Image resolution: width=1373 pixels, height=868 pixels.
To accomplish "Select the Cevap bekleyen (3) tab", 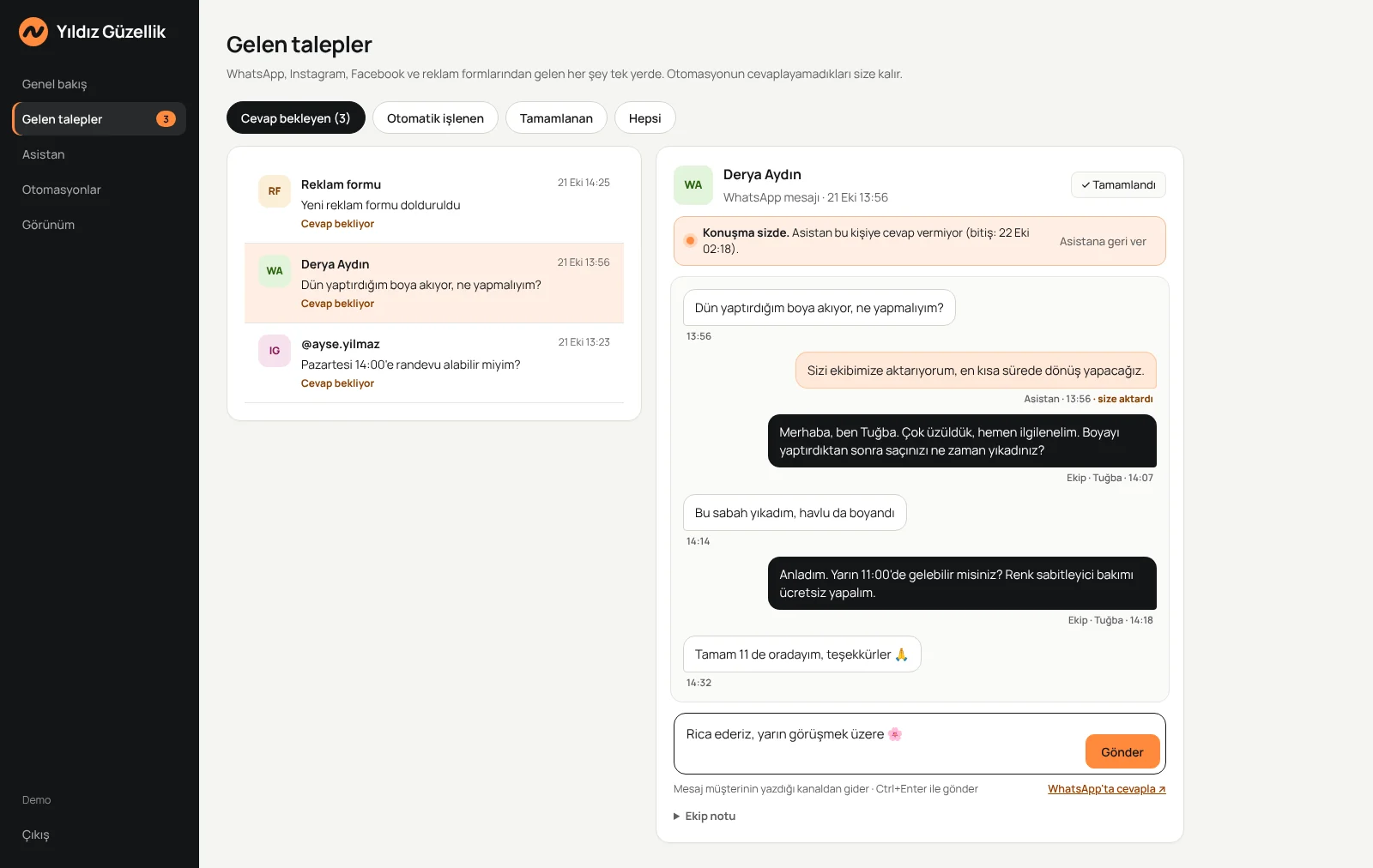I will 296,118.
